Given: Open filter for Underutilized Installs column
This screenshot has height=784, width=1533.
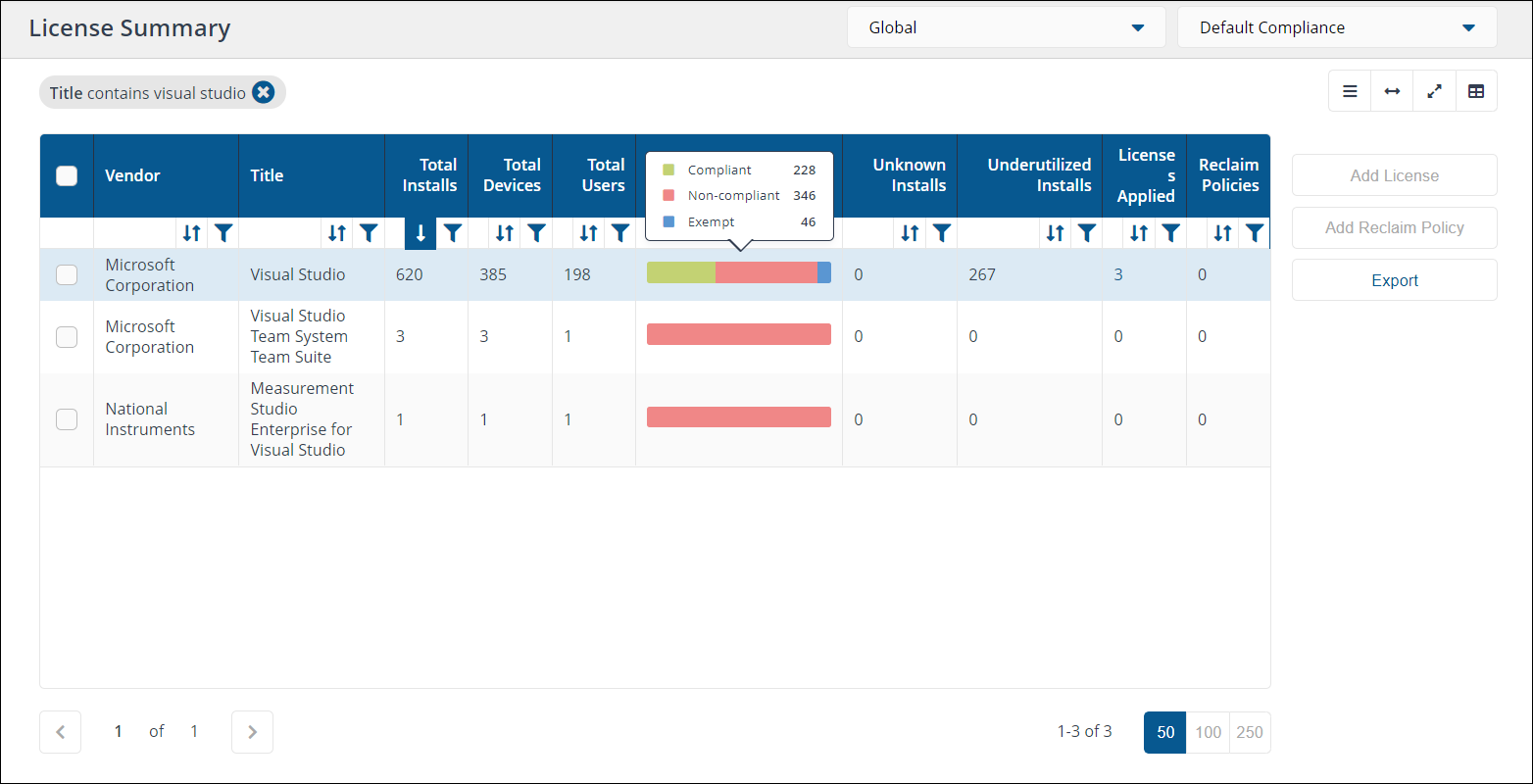Looking at the screenshot, I should 1086,233.
